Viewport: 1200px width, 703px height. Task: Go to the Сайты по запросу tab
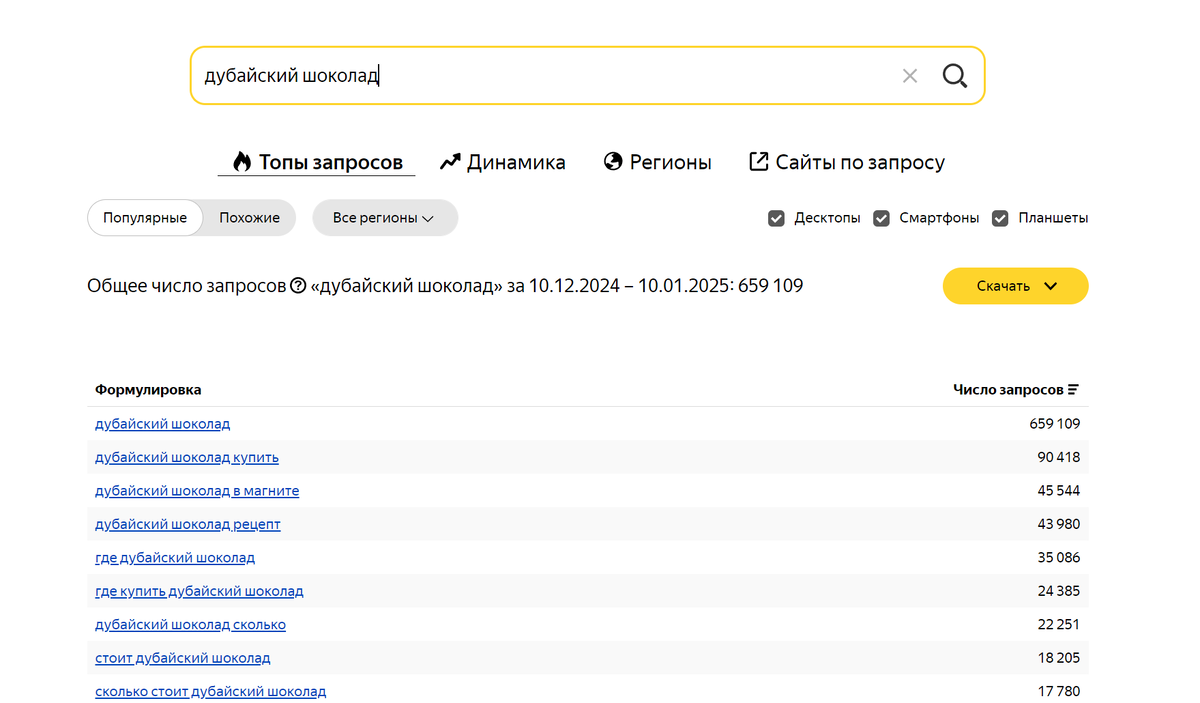point(847,162)
